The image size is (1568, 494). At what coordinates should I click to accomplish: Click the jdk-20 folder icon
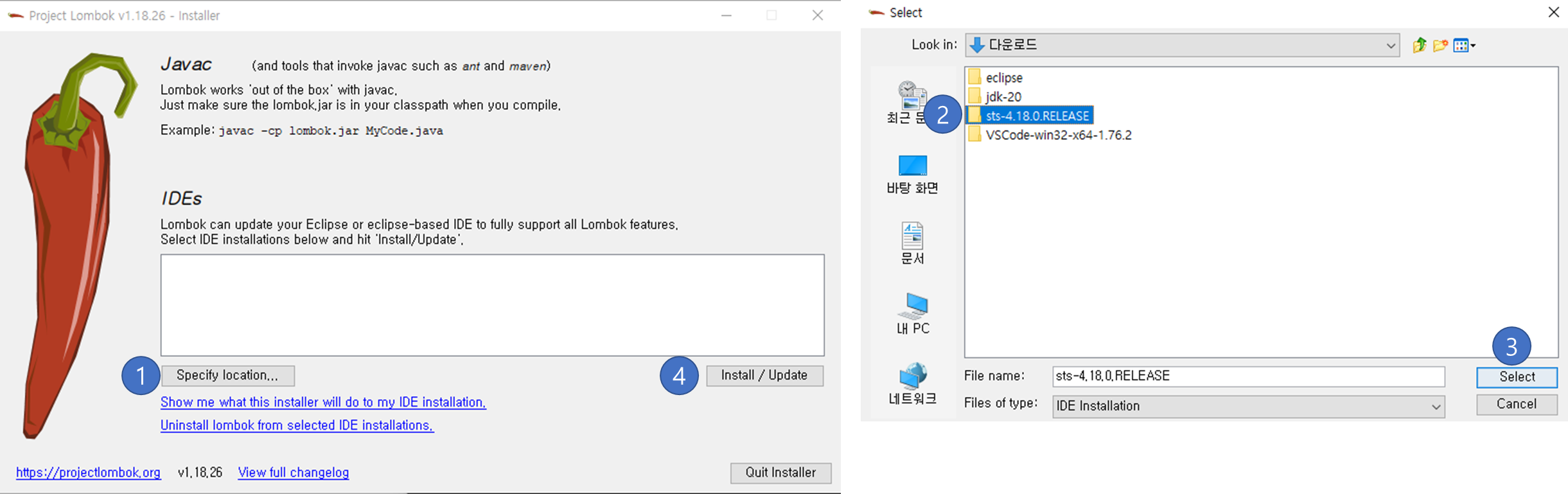974,96
